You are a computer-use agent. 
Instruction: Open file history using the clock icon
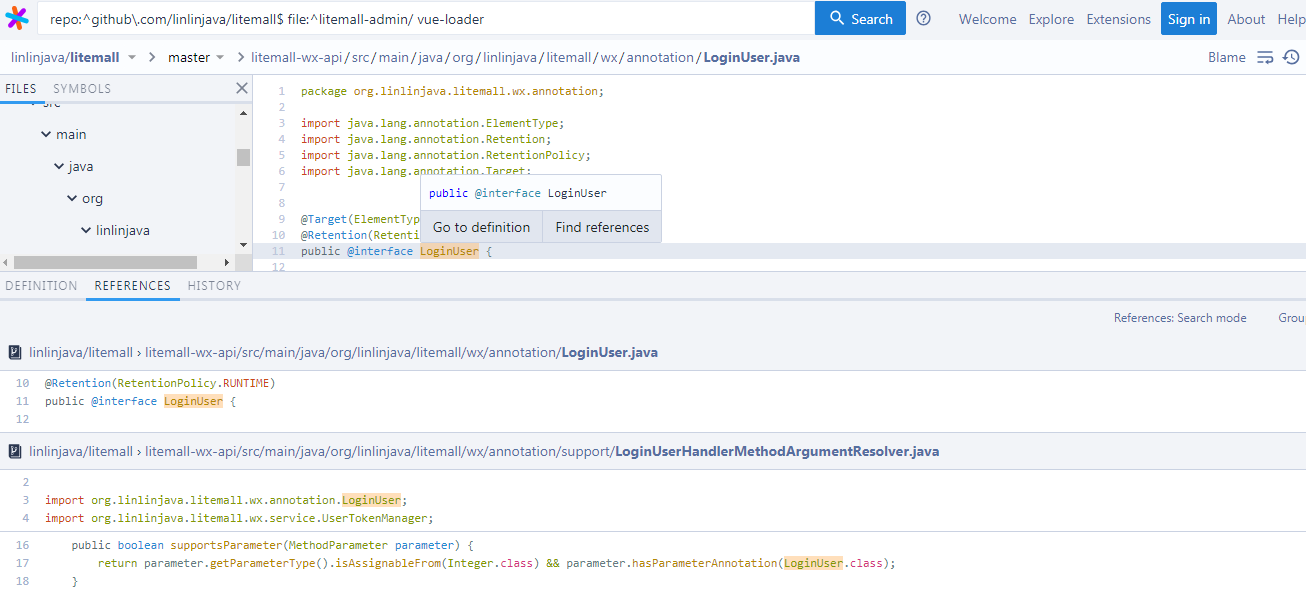pyautogui.click(x=1292, y=57)
